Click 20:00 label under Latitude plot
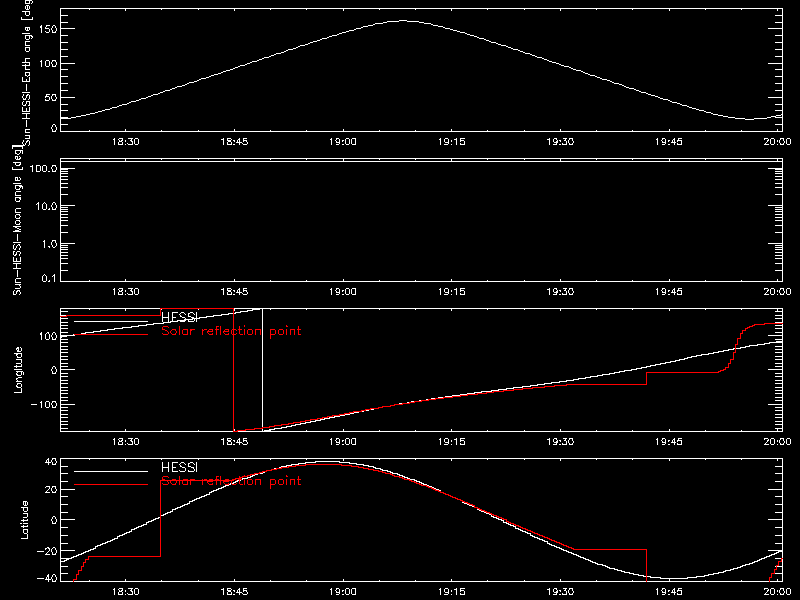The height and width of the screenshot is (600, 800). [777, 592]
